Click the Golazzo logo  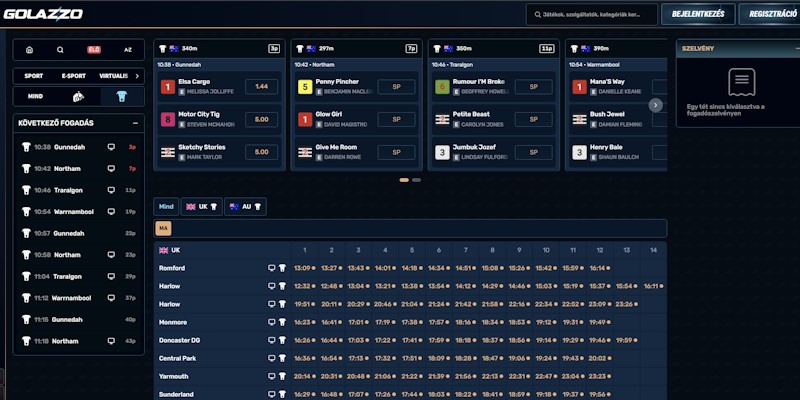[43, 14]
